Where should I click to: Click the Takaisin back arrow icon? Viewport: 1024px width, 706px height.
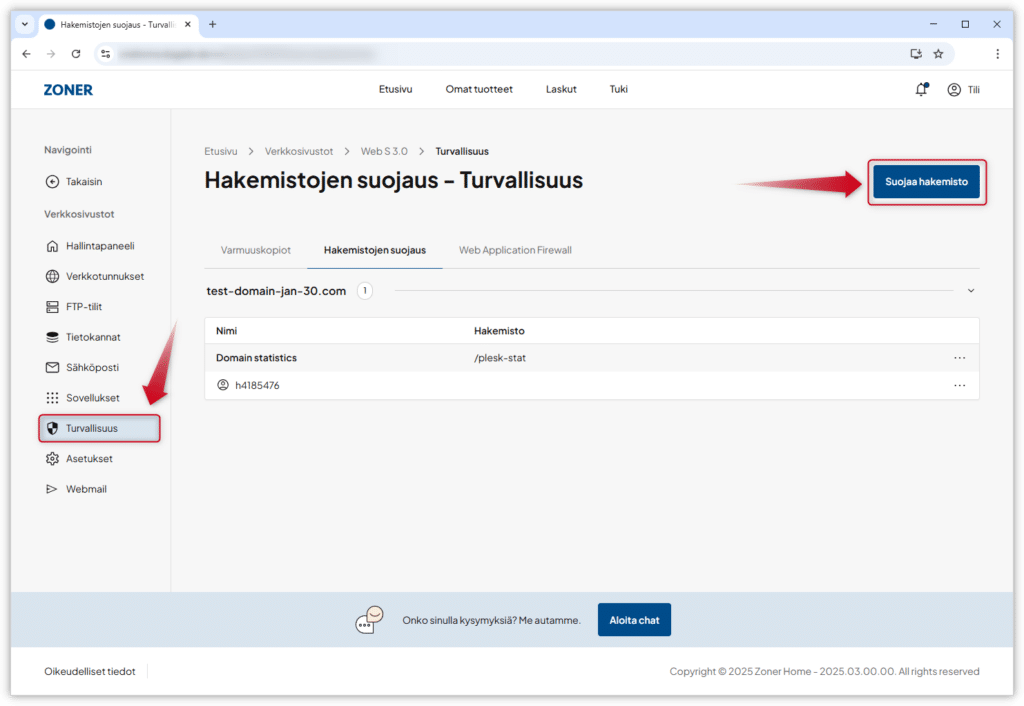click(53, 182)
